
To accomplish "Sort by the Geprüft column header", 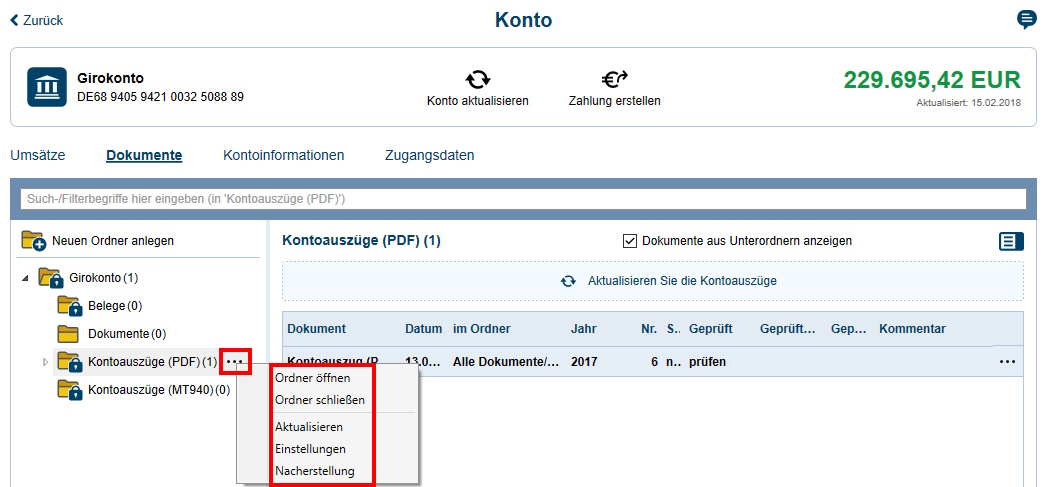I will pos(710,329).
